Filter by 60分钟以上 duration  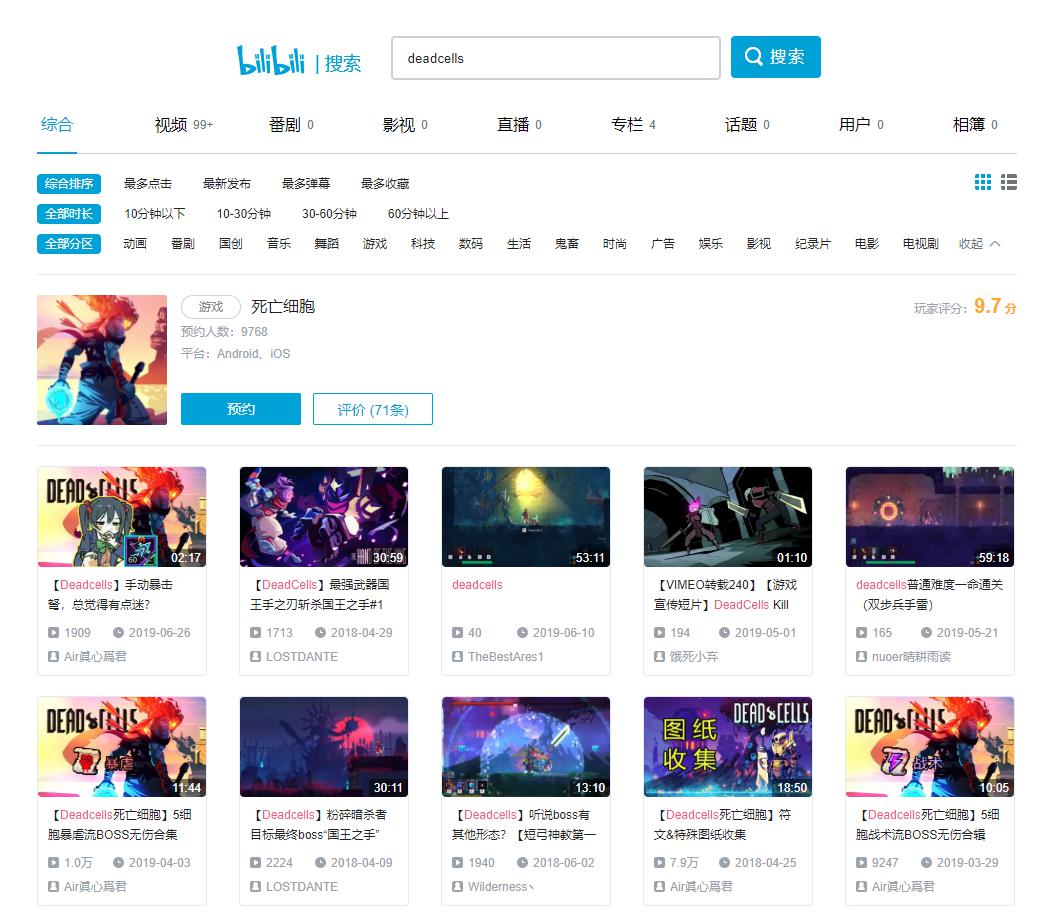[418, 214]
